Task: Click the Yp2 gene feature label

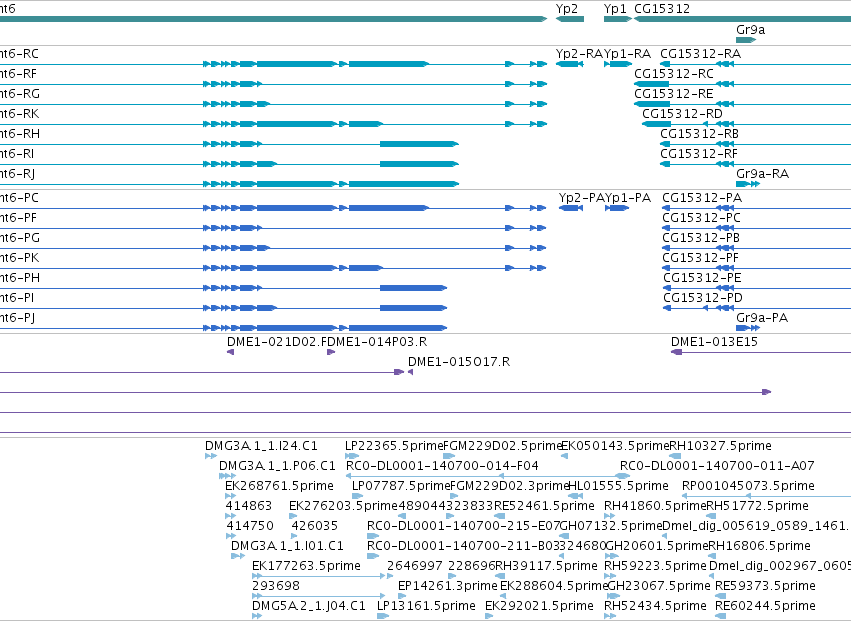Action: click(567, 9)
